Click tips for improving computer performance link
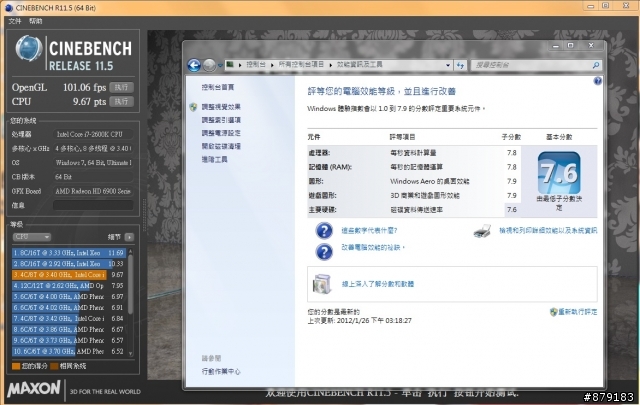Viewport: 640px width, 405px height. pos(373,247)
